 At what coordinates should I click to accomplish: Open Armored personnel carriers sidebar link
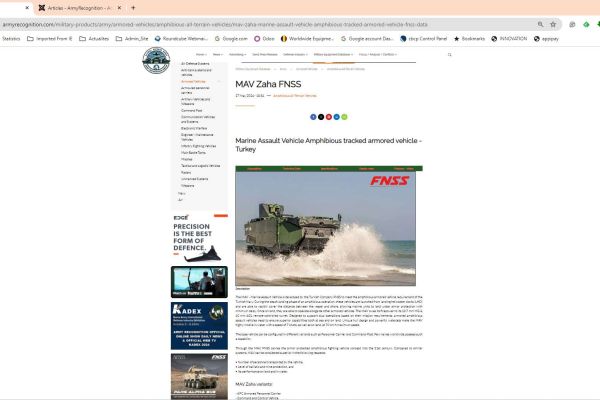[196, 89]
